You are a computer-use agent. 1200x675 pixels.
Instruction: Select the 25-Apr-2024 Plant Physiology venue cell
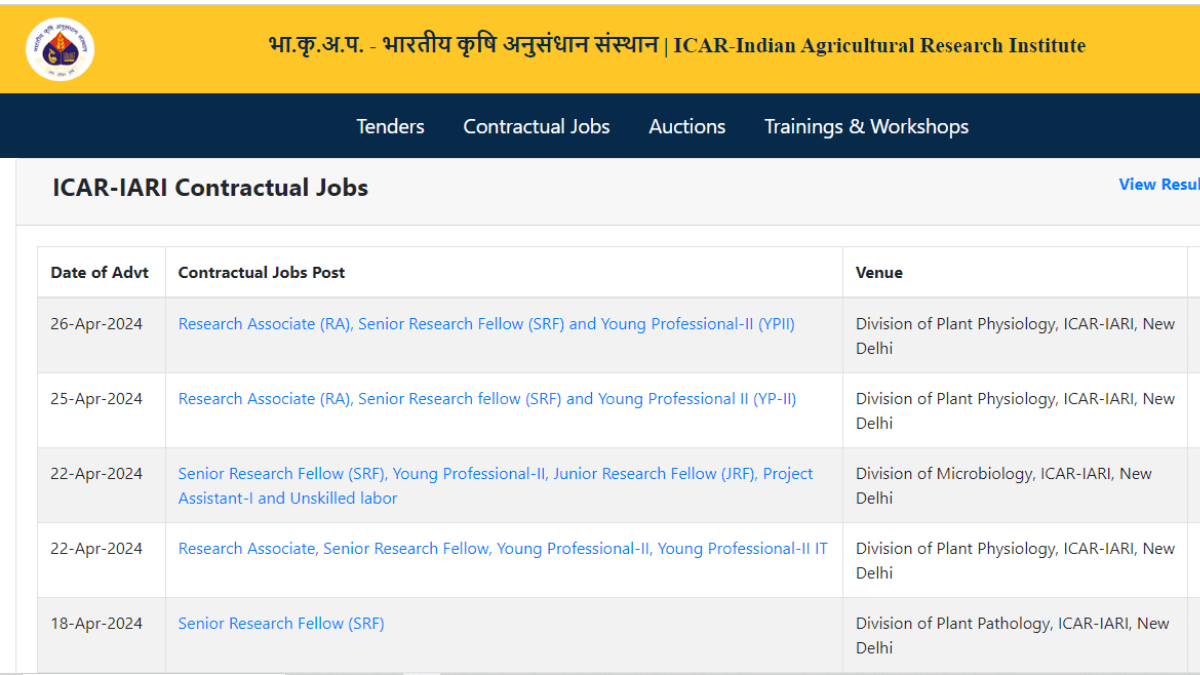click(1015, 411)
